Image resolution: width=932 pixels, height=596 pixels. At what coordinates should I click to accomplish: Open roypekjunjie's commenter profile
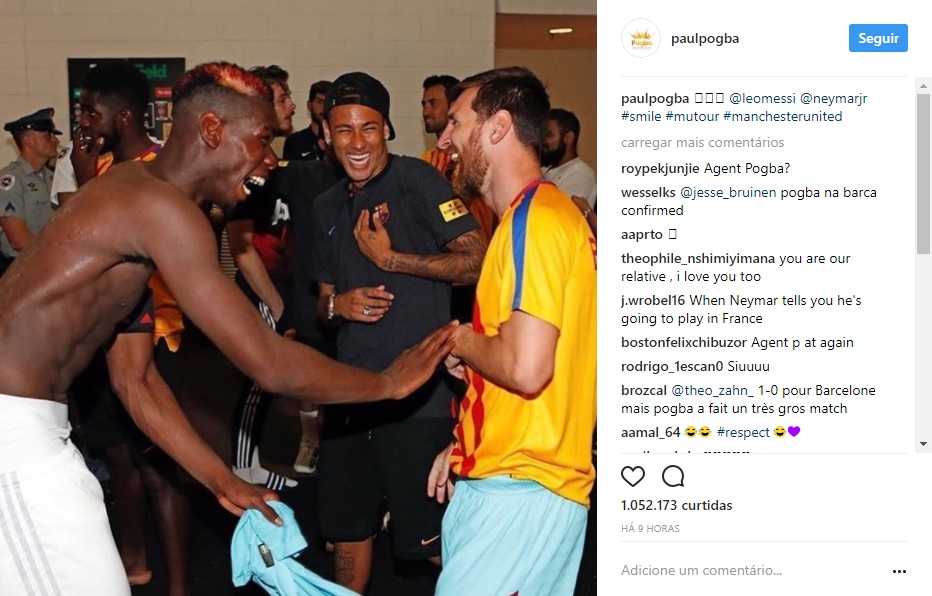tap(660, 169)
